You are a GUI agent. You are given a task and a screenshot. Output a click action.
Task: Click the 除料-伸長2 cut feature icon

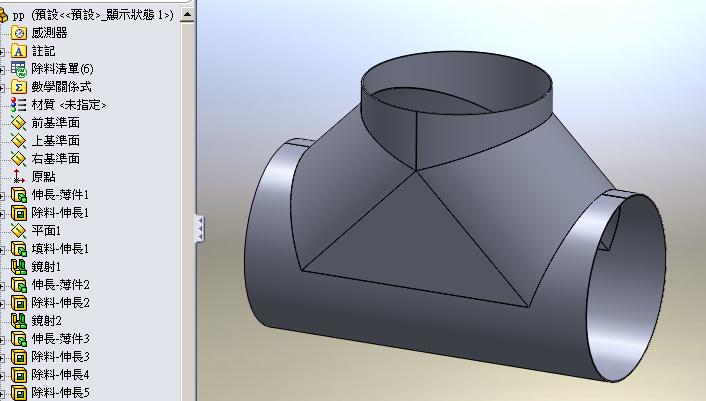click(18, 303)
